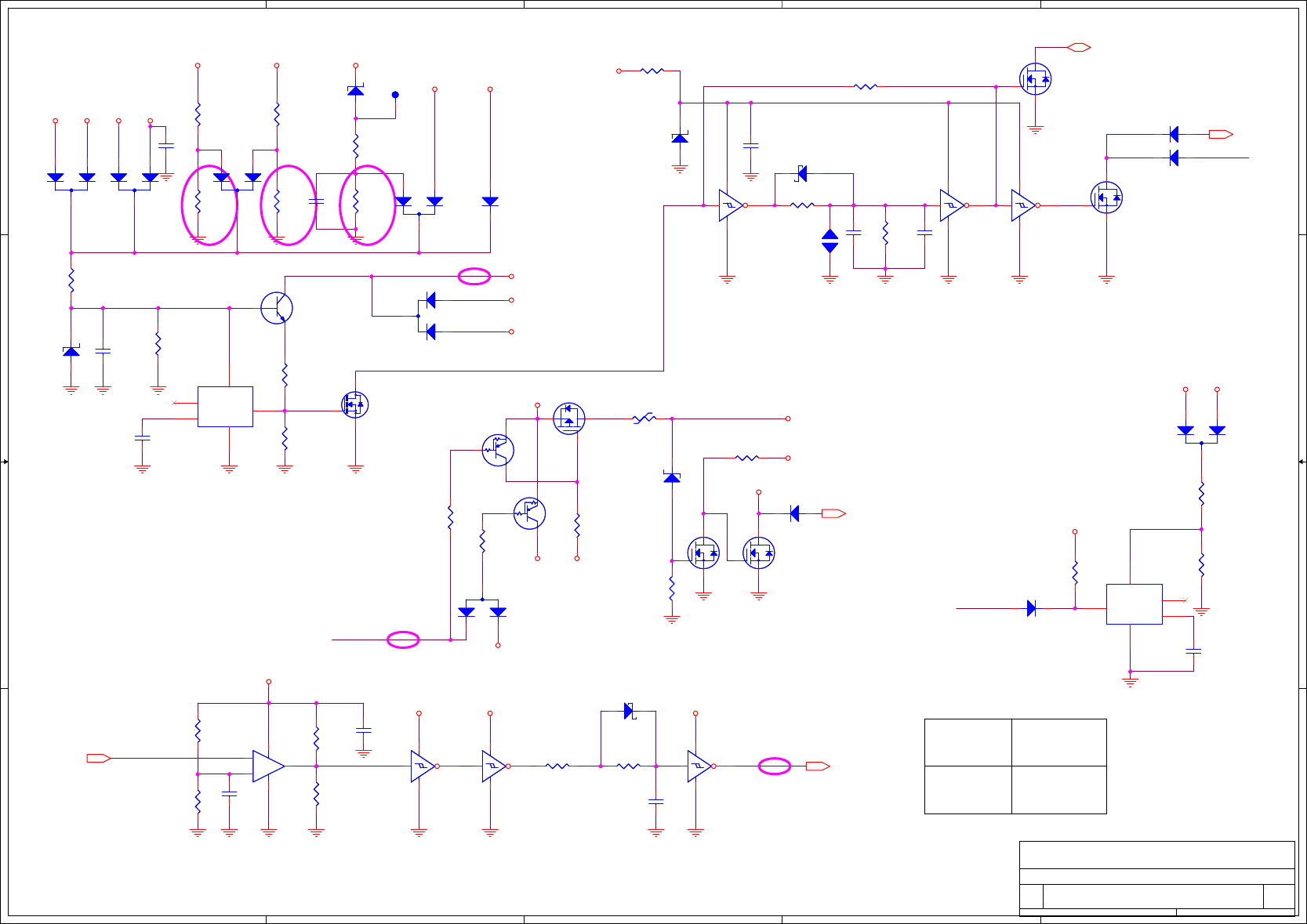Select the P-channel MOSFET feeding the fuse
Image resolution: width=1307 pixels, height=924 pixels.
(x=569, y=419)
